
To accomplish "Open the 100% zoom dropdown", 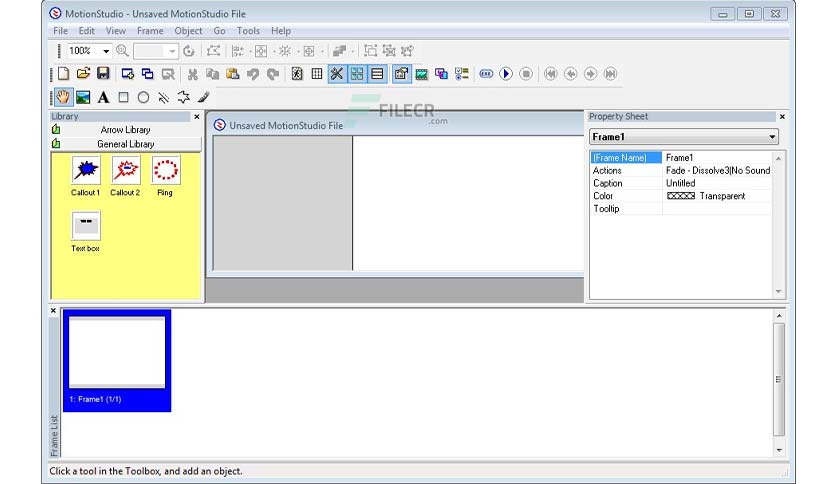I will (x=106, y=51).
